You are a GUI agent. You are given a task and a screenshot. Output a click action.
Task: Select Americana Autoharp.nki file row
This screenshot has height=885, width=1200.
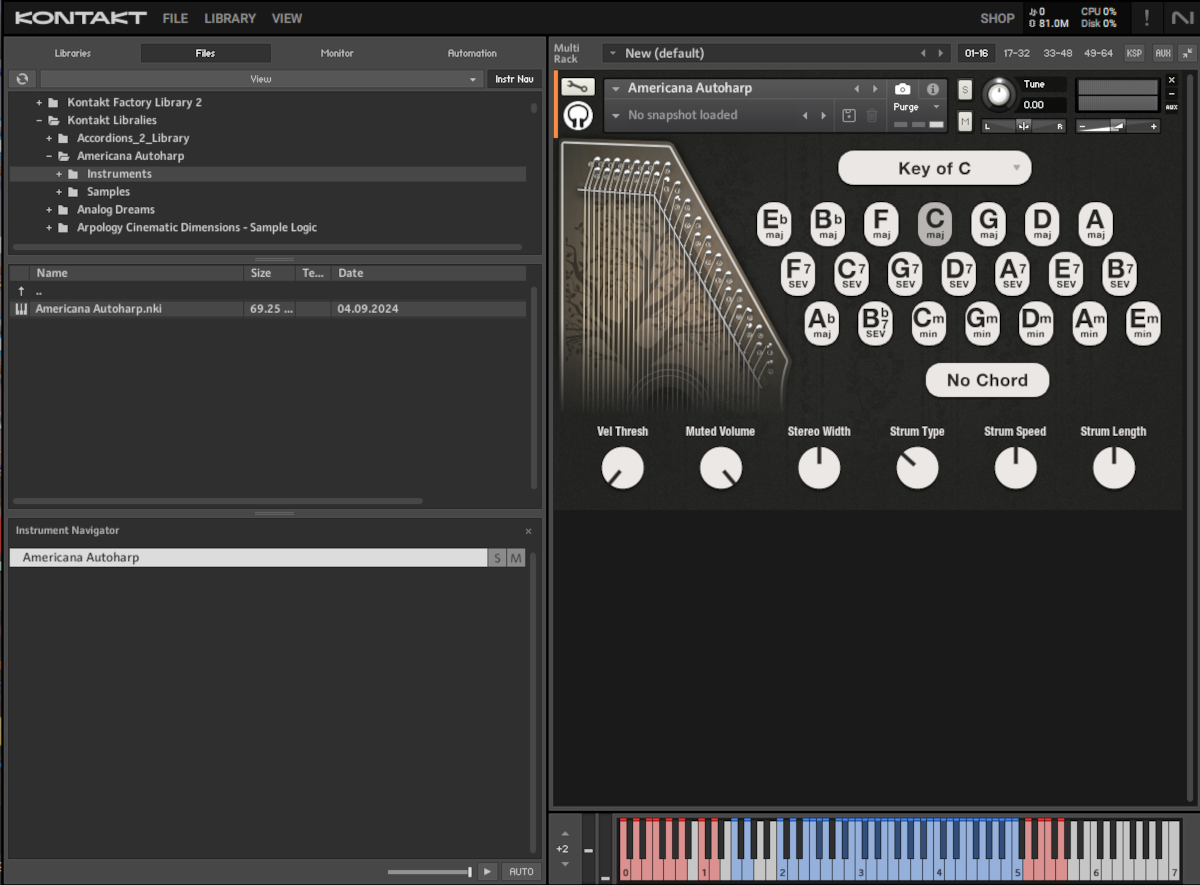[268, 309]
